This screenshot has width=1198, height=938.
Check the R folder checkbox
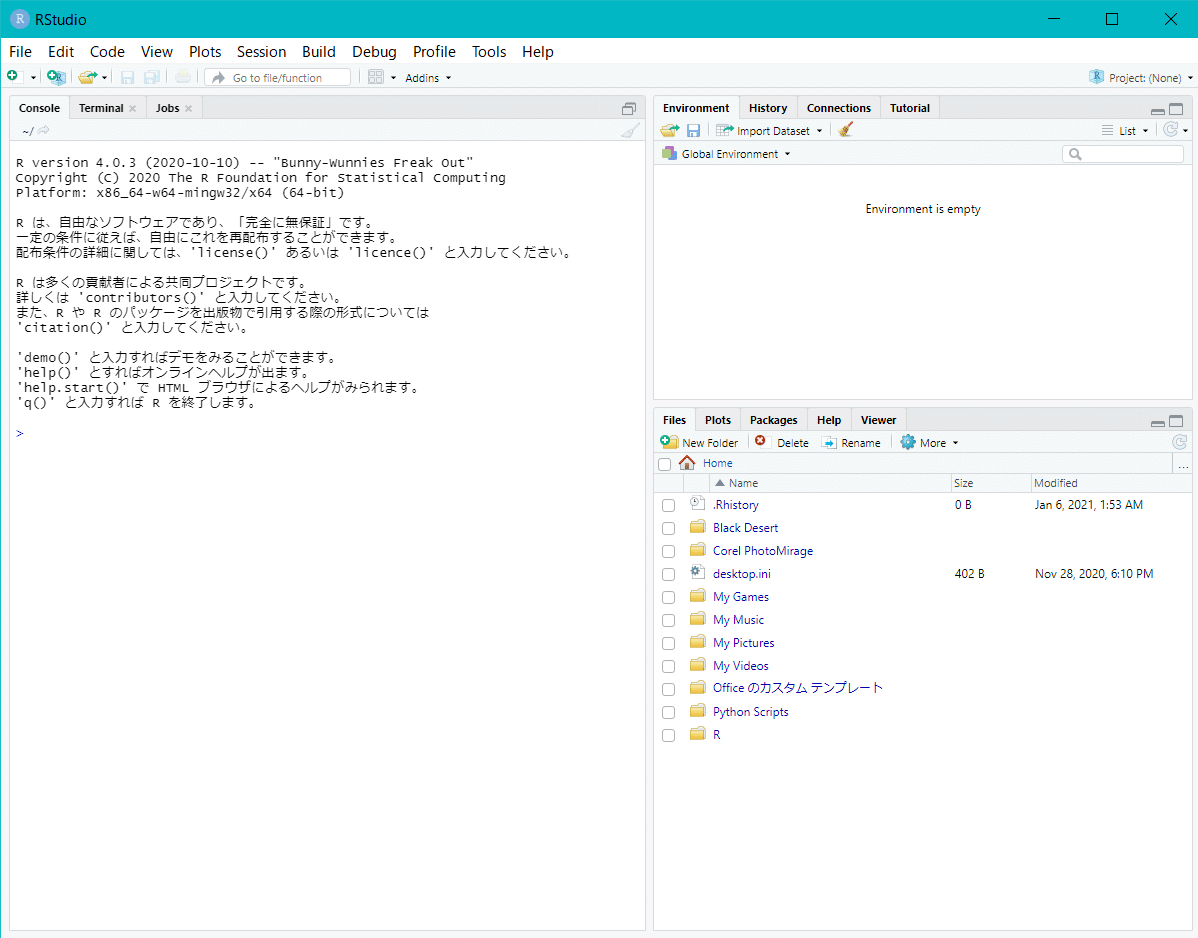(669, 735)
